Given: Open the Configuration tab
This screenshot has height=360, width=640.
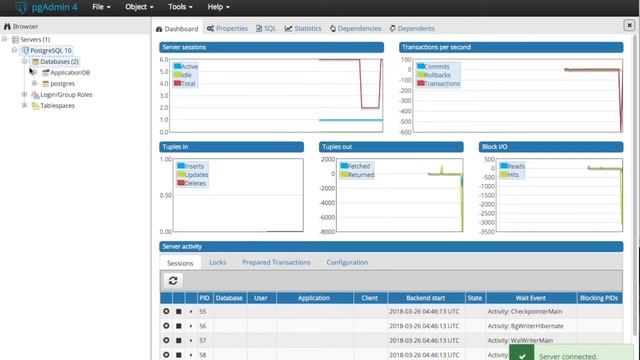Looking at the screenshot, I should click(x=347, y=262).
